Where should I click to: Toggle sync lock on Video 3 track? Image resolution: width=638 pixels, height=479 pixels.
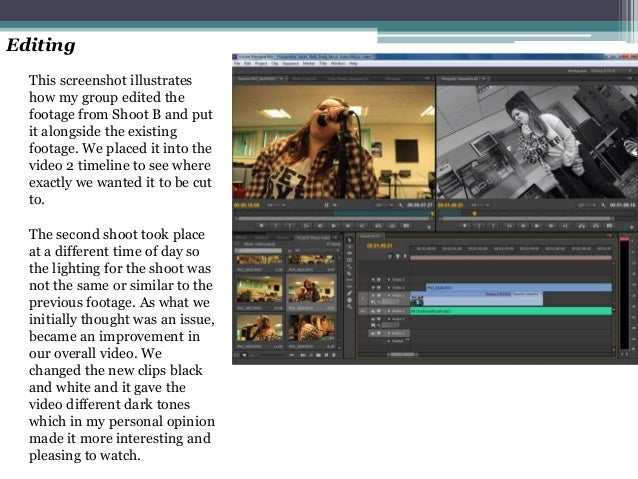(x=379, y=280)
